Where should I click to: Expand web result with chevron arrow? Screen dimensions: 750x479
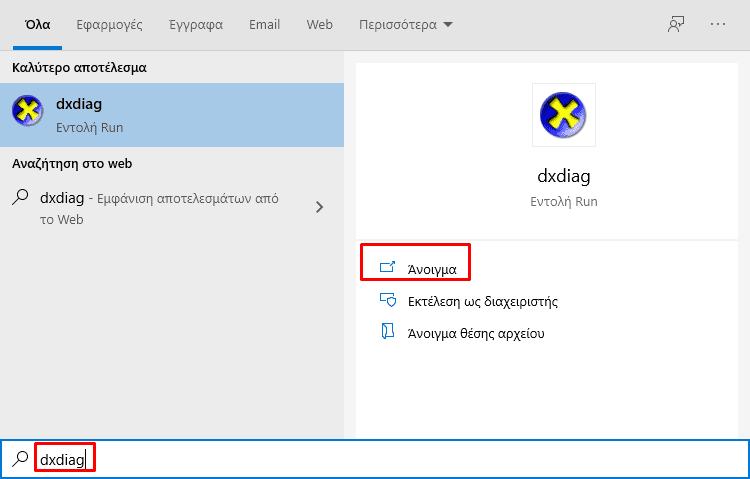[320, 207]
